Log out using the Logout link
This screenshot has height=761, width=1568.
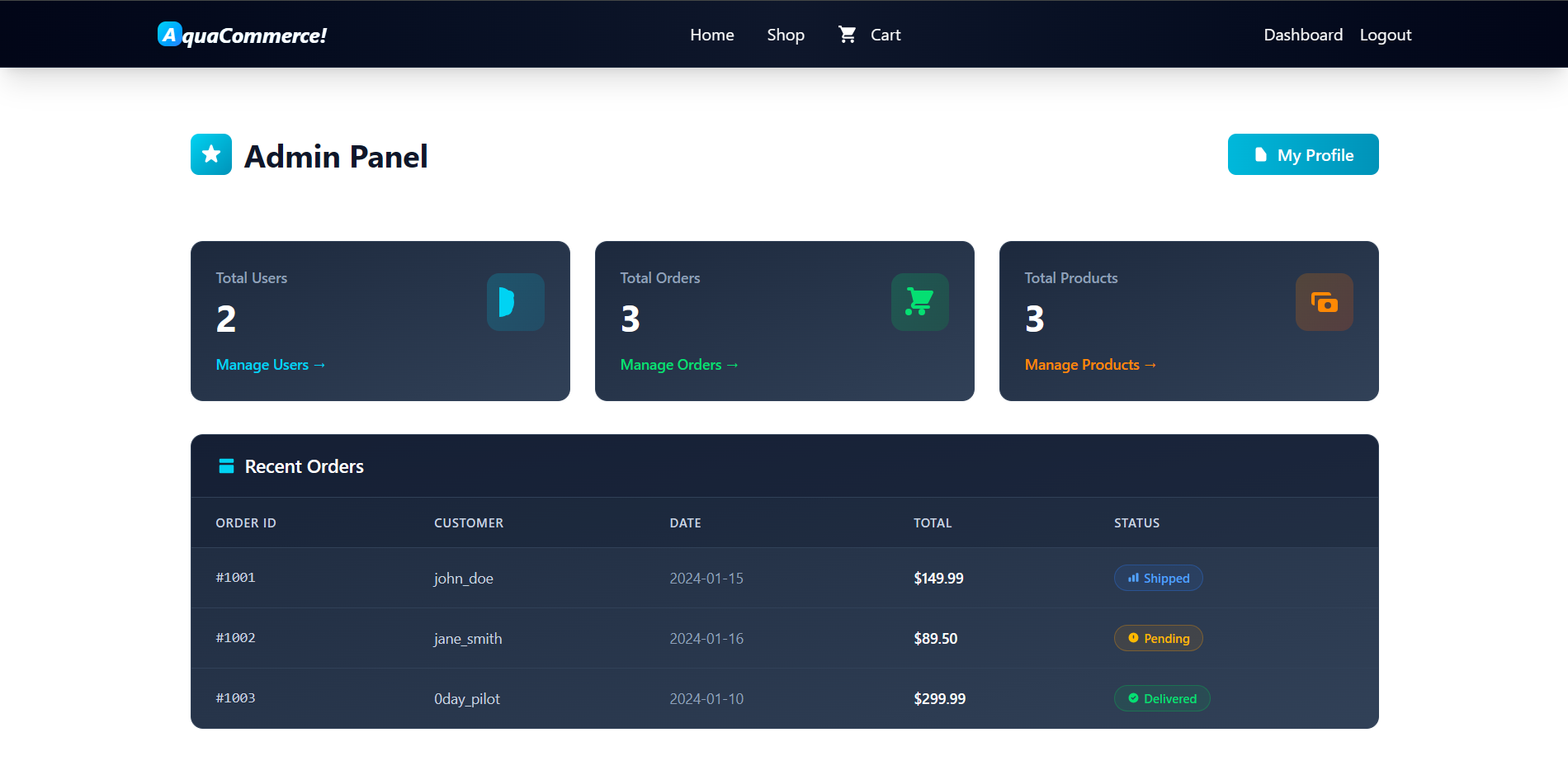[1386, 35]
